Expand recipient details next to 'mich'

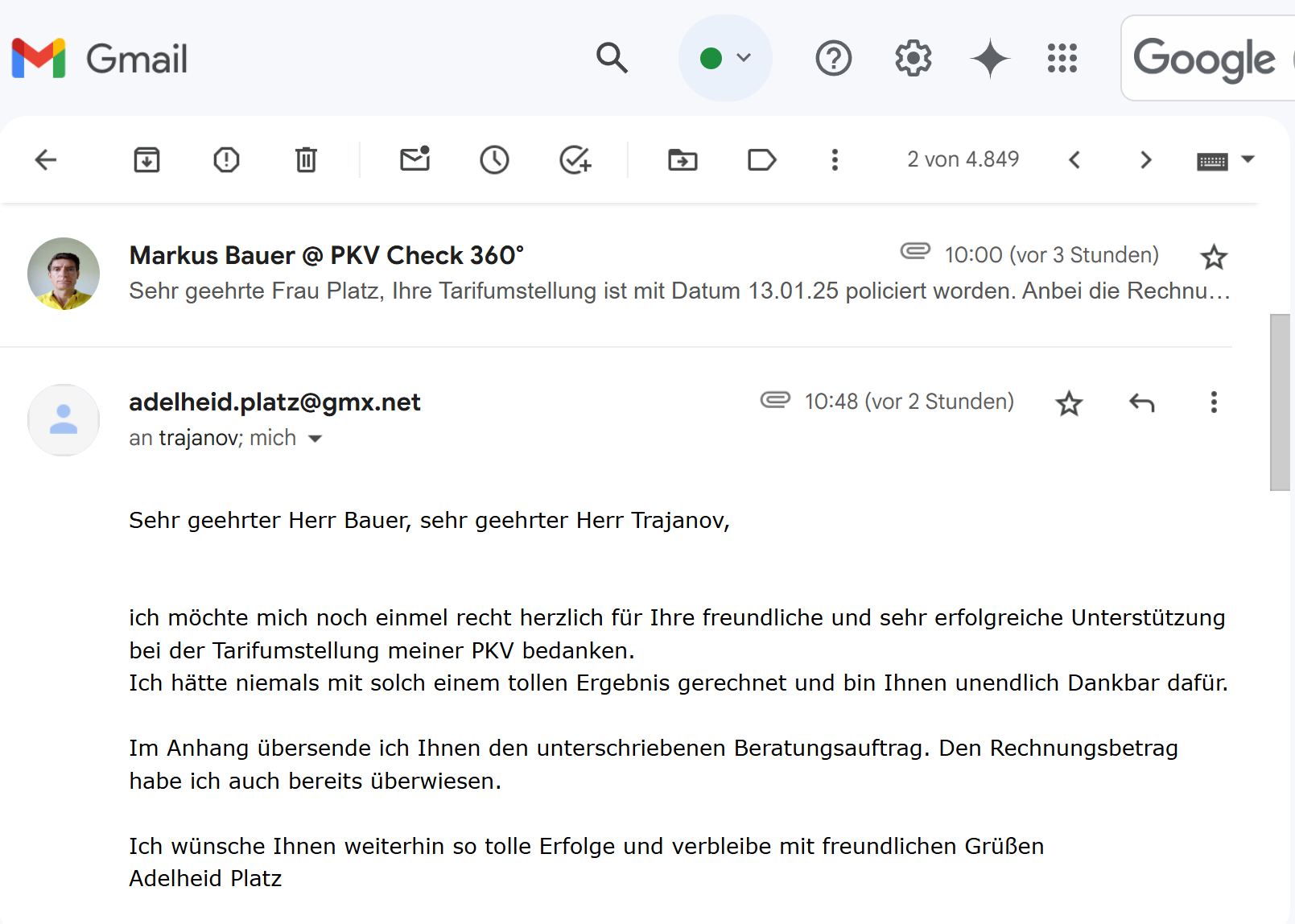316,439
